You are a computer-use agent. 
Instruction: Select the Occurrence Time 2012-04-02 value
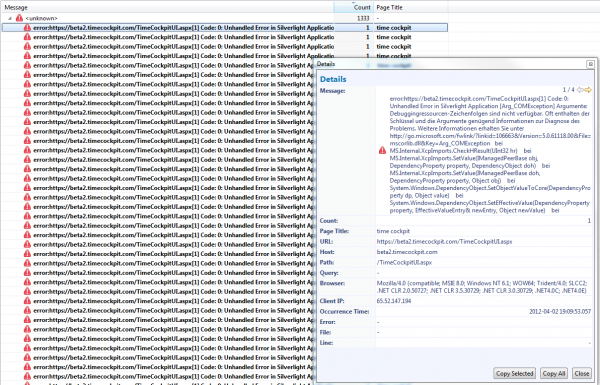coord(560,312)
